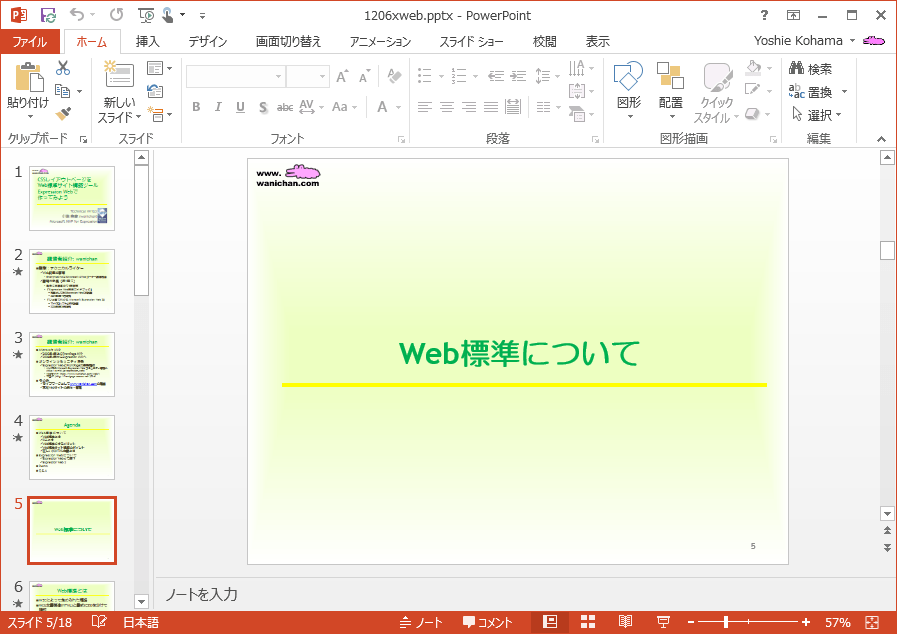Screen dimensions: 897x634
Task: Toggle align text right
Action: 469,107
